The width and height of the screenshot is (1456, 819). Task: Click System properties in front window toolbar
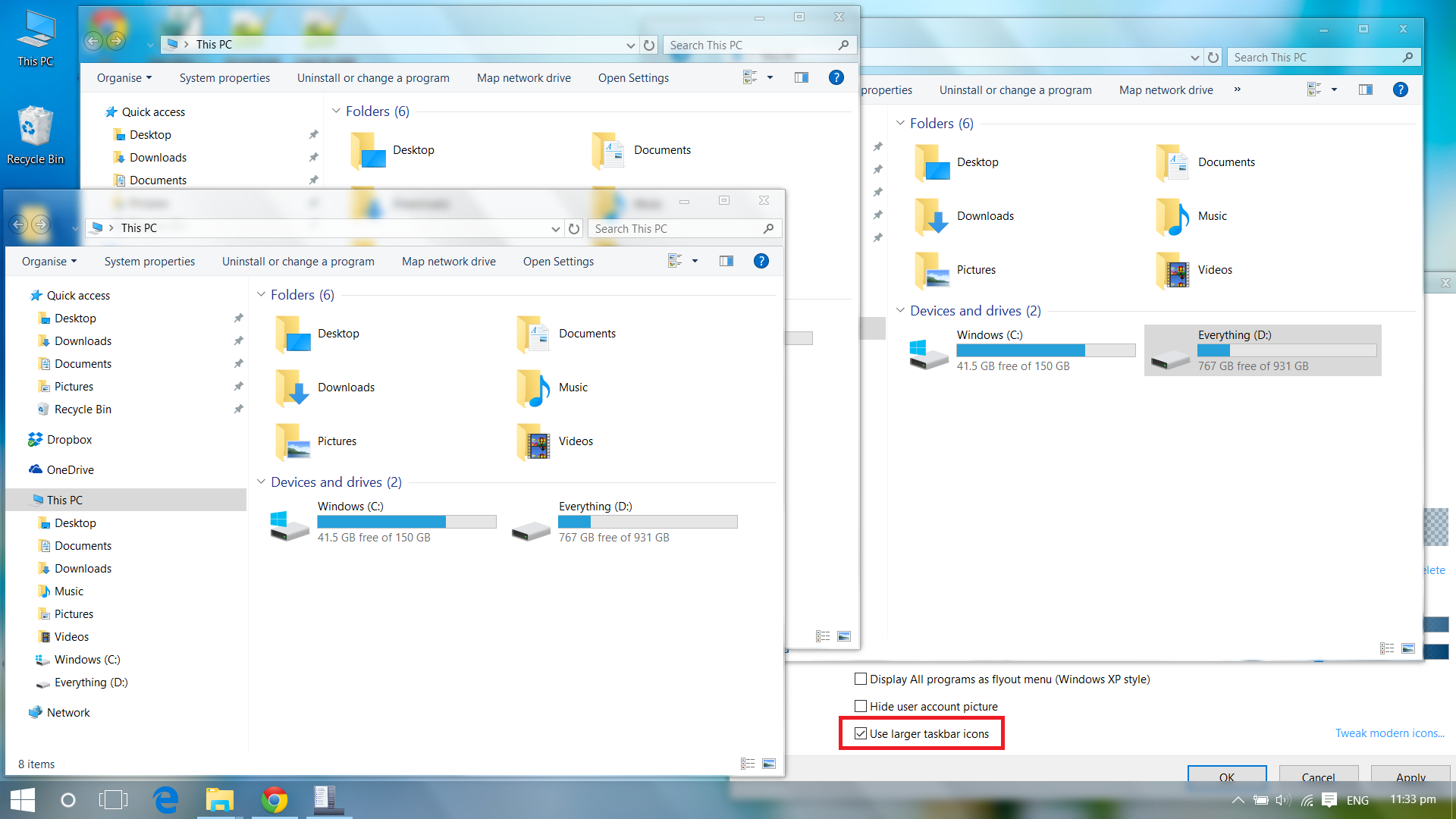(x=149, y=261)
